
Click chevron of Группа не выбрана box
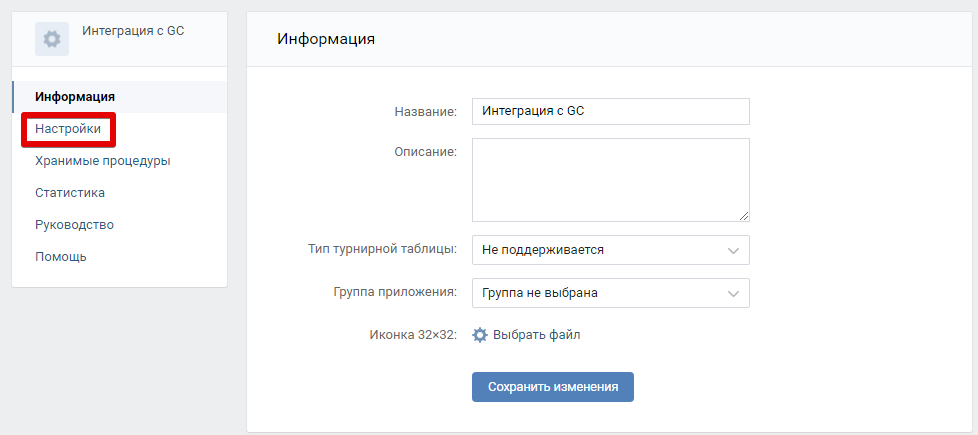[734, 293]
